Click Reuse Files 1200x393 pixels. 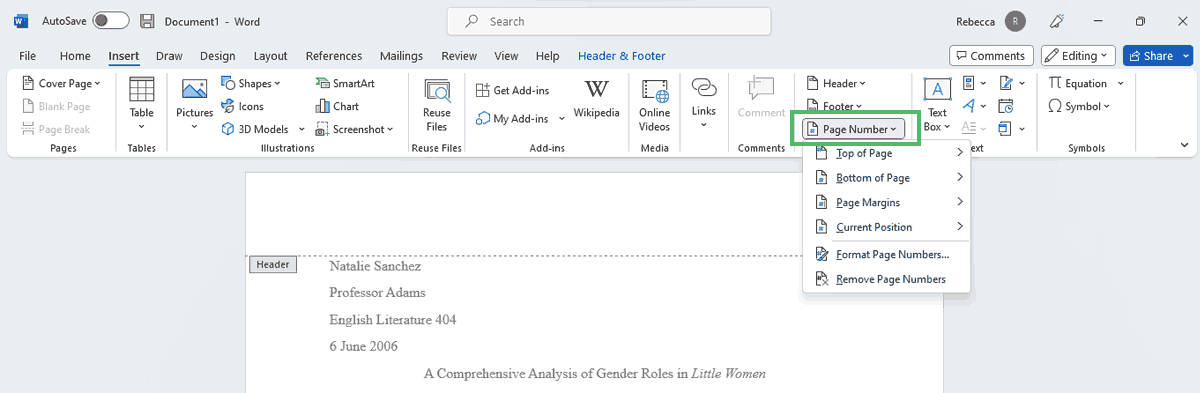tap(437, 105)
